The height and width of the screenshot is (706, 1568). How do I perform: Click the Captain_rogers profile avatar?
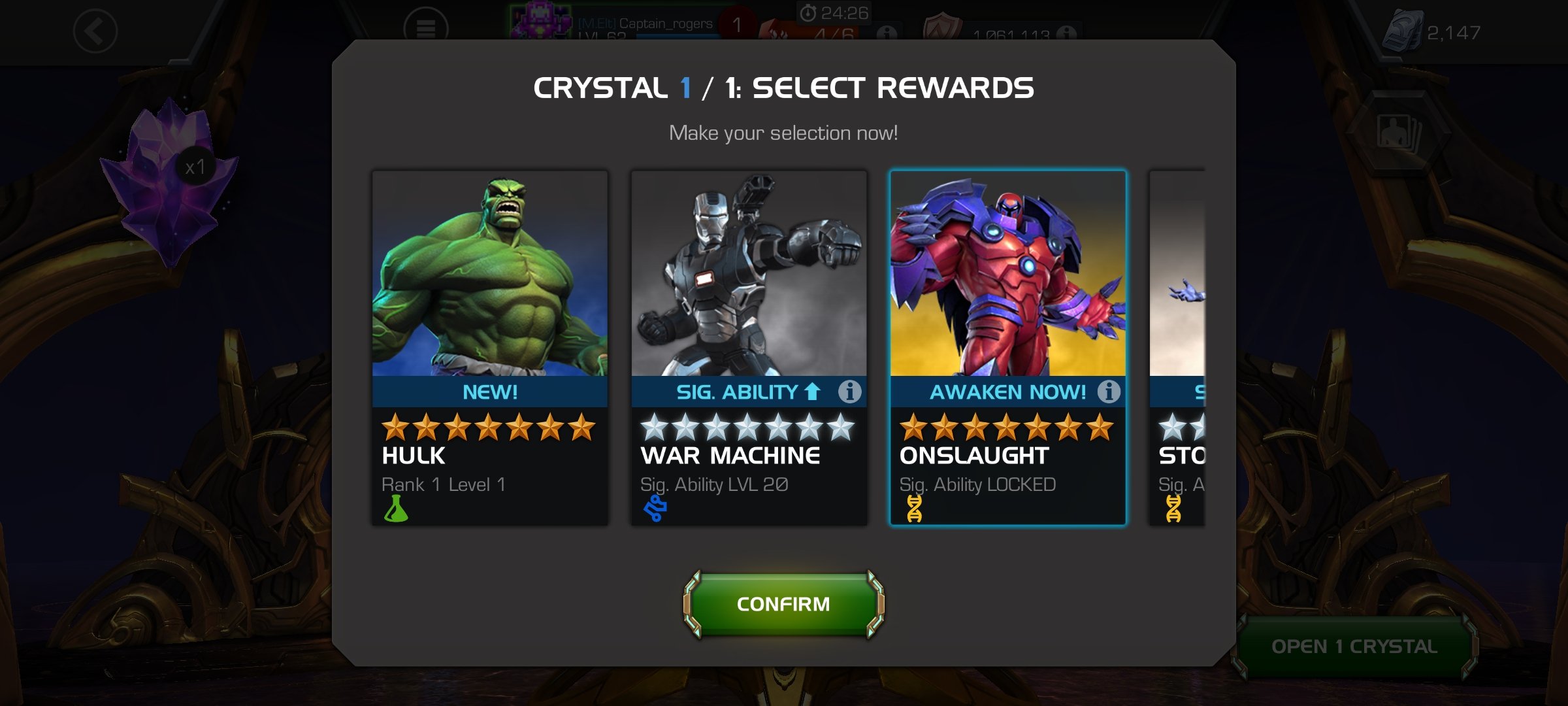[x=540, y=20]
